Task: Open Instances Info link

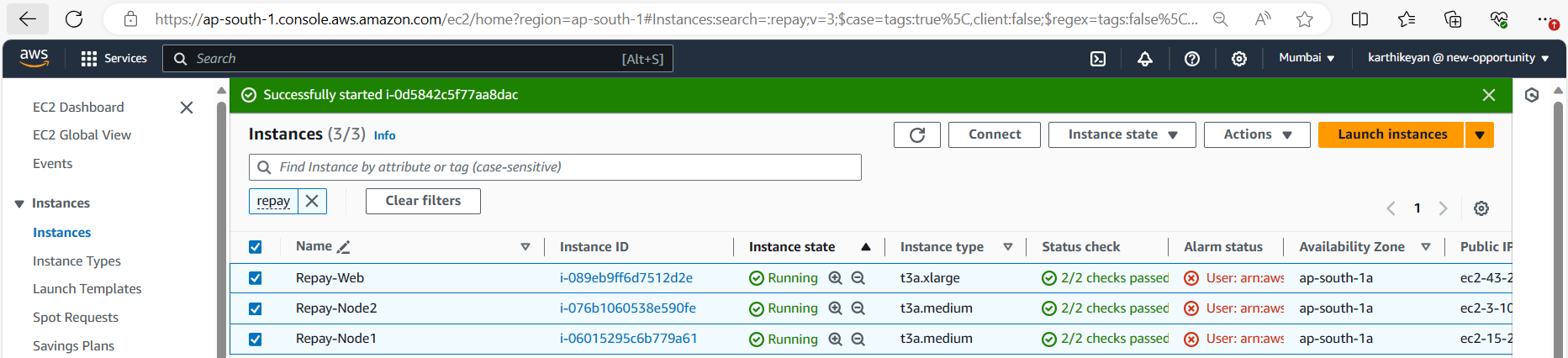Action: click(x=384, y=135)
